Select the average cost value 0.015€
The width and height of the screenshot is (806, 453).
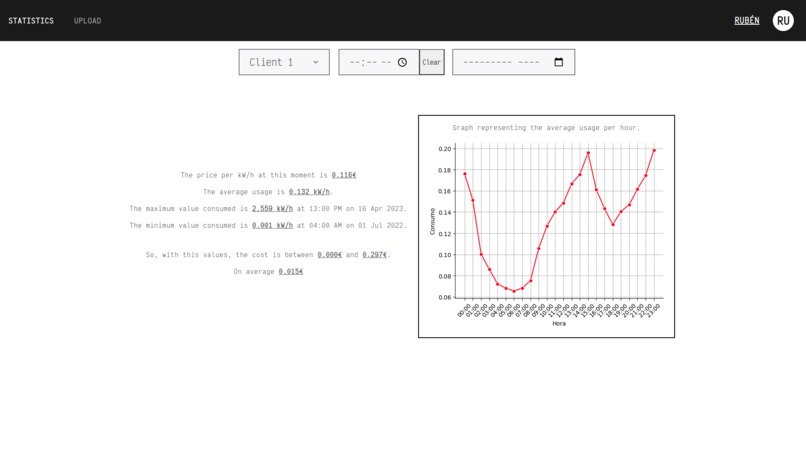291,271
